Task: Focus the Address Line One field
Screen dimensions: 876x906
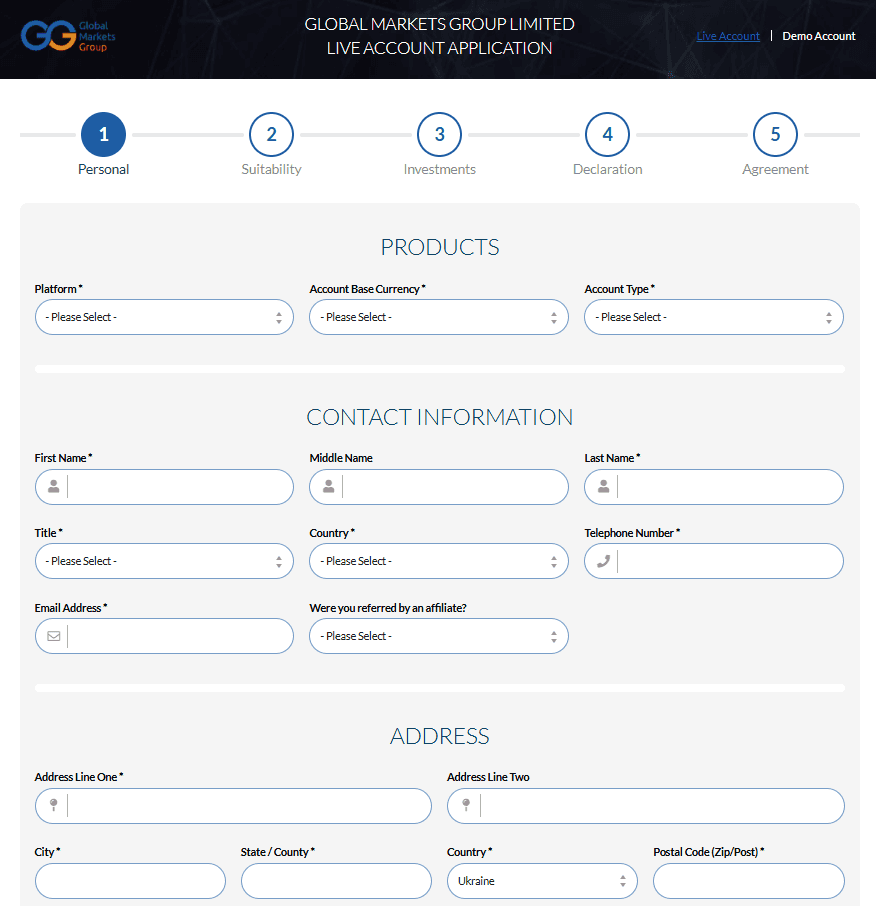Action: pos(233,805)
